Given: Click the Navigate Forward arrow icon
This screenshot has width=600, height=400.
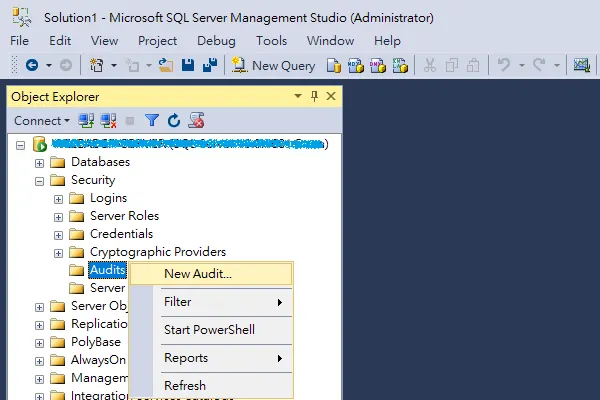Looking at the screenshot, I should 66,65.
